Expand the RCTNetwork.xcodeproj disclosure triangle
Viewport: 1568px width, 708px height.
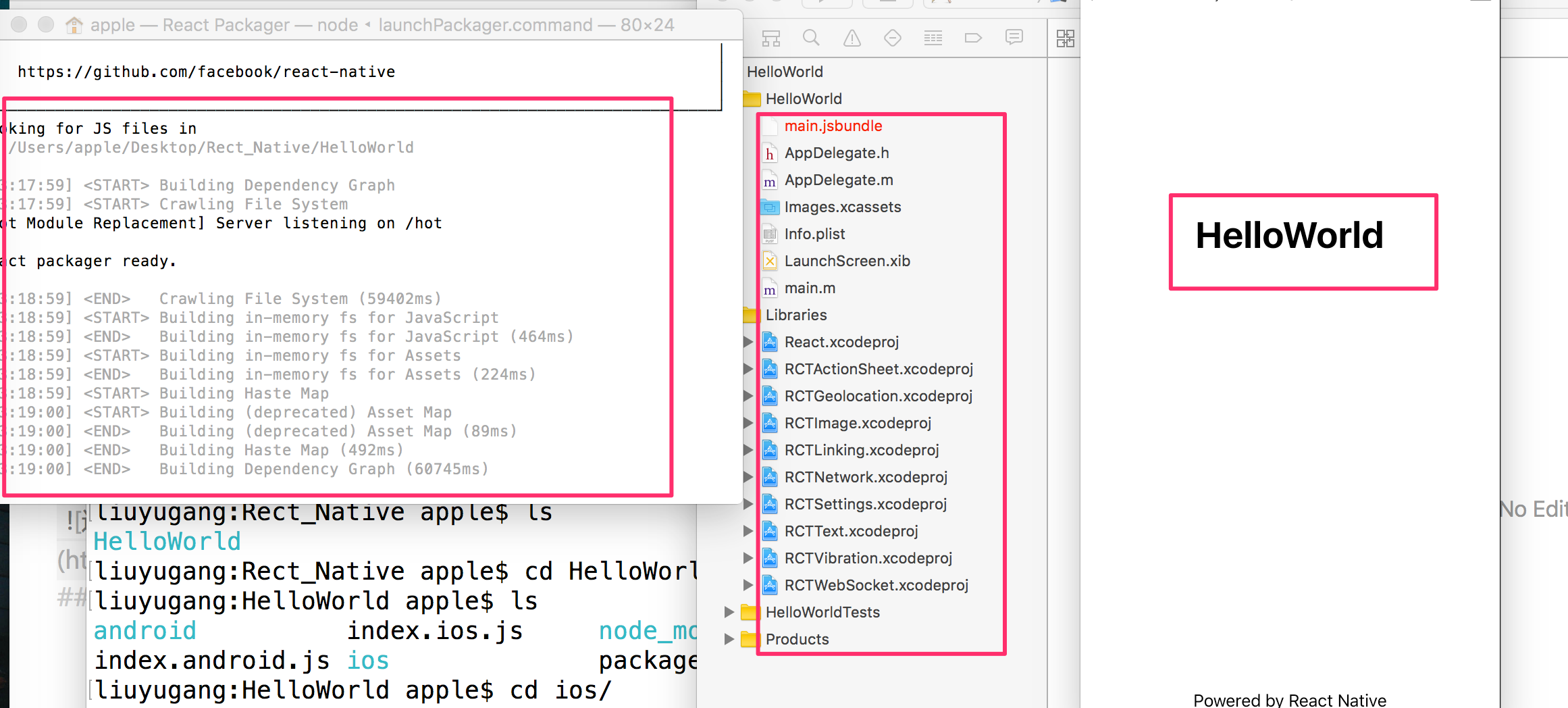coord(748,477)
